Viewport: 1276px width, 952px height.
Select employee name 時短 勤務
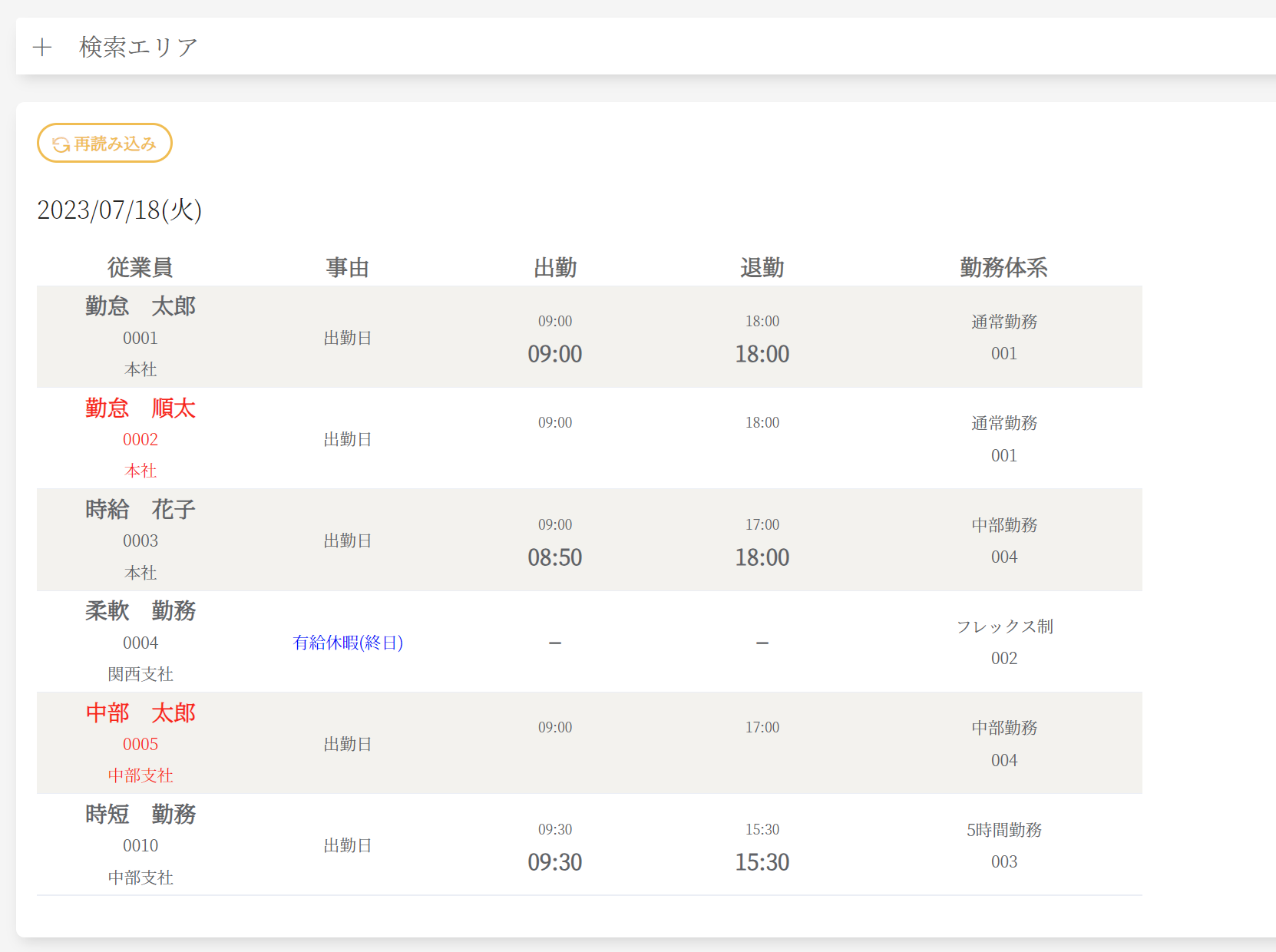pyautogui.click(x=140, y=814)
